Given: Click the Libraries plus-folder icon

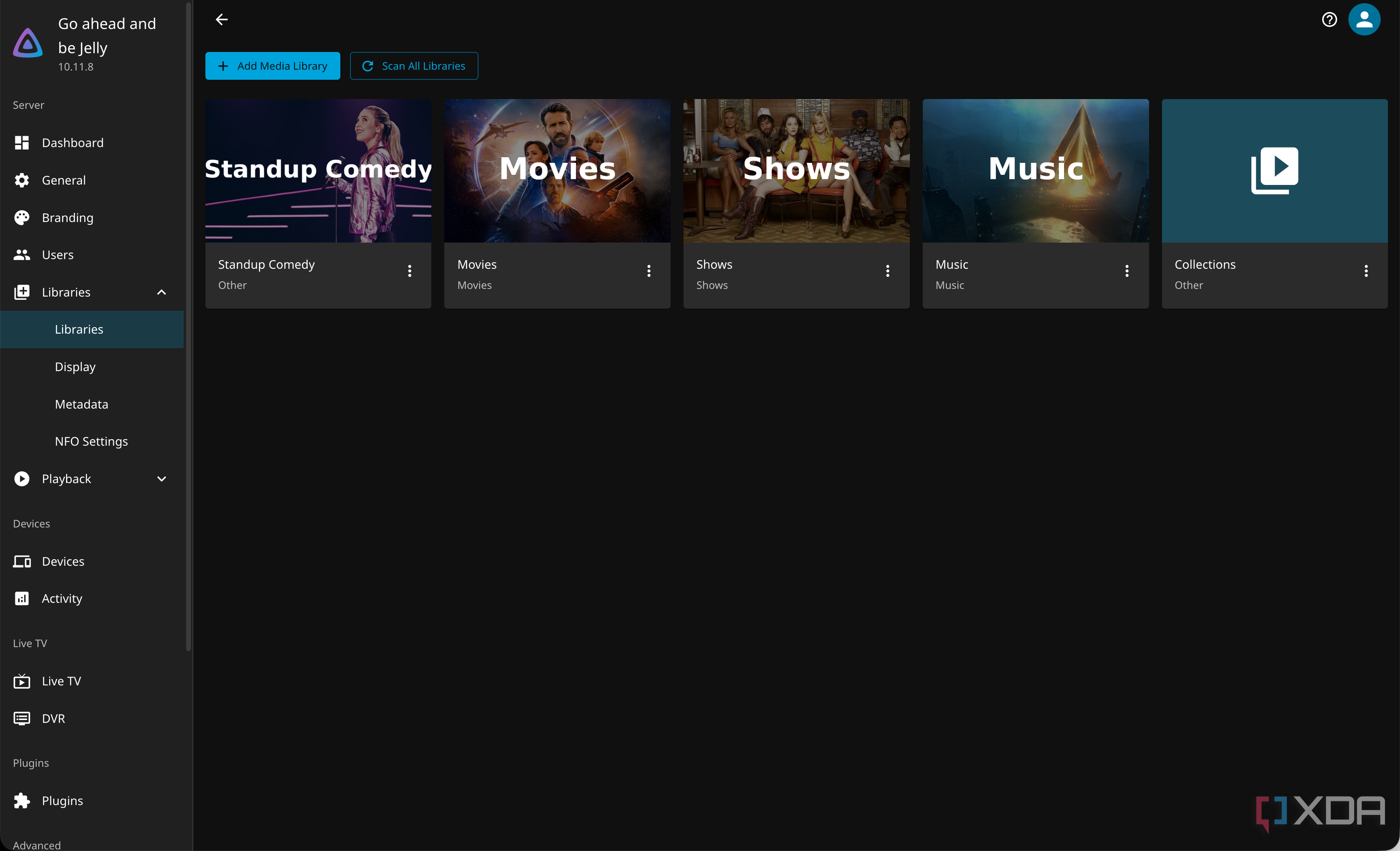Looking at the screenshot, I should tap(22, 292).
